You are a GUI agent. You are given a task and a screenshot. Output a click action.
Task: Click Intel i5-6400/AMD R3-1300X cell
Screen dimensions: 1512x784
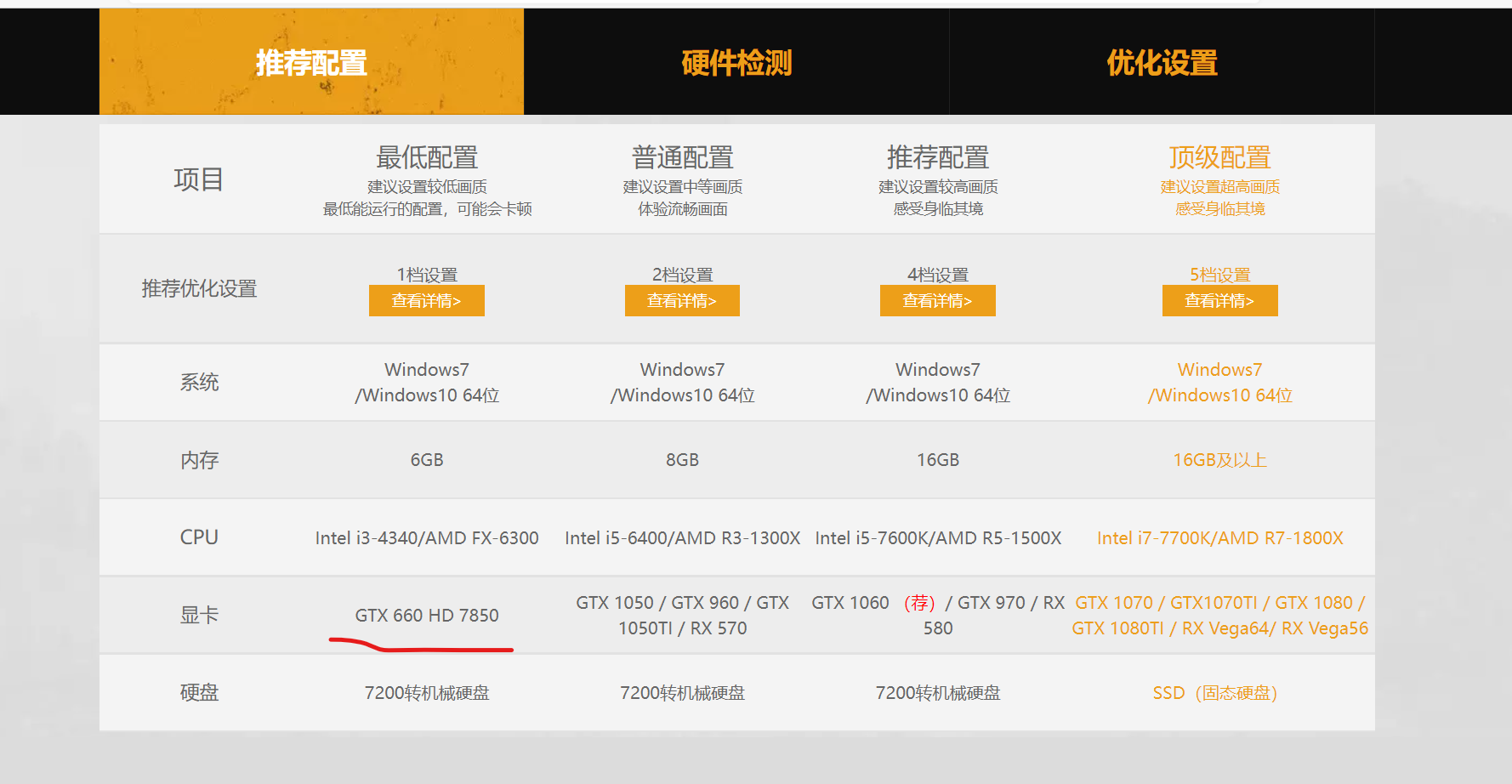(683, 538)
